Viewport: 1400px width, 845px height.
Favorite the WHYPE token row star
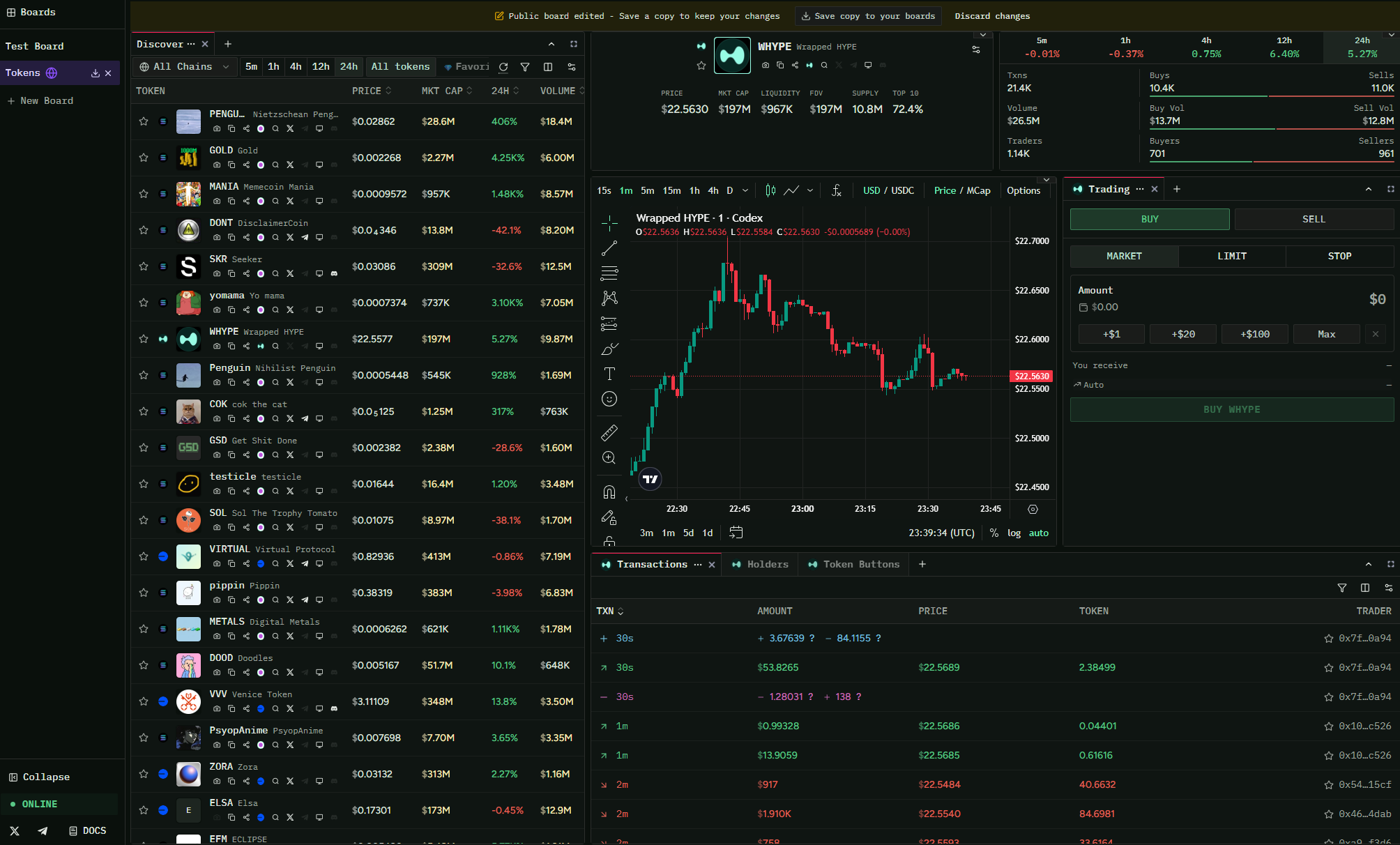click(x=144, y=339)
